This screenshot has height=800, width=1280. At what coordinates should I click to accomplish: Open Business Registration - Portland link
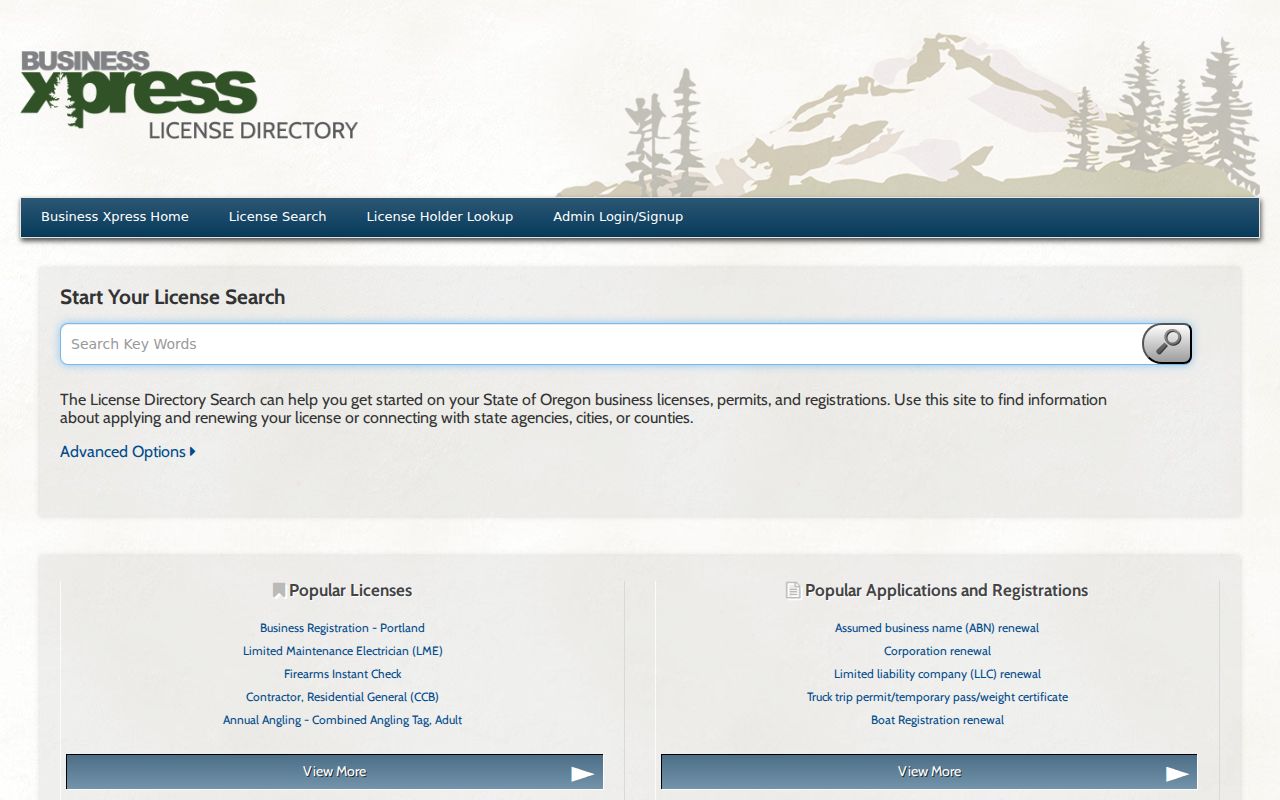[342, 628]
